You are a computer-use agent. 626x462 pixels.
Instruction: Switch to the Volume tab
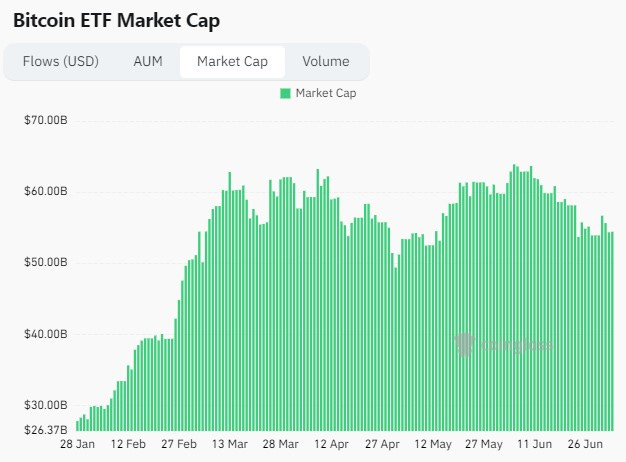[x=326, y=61]
